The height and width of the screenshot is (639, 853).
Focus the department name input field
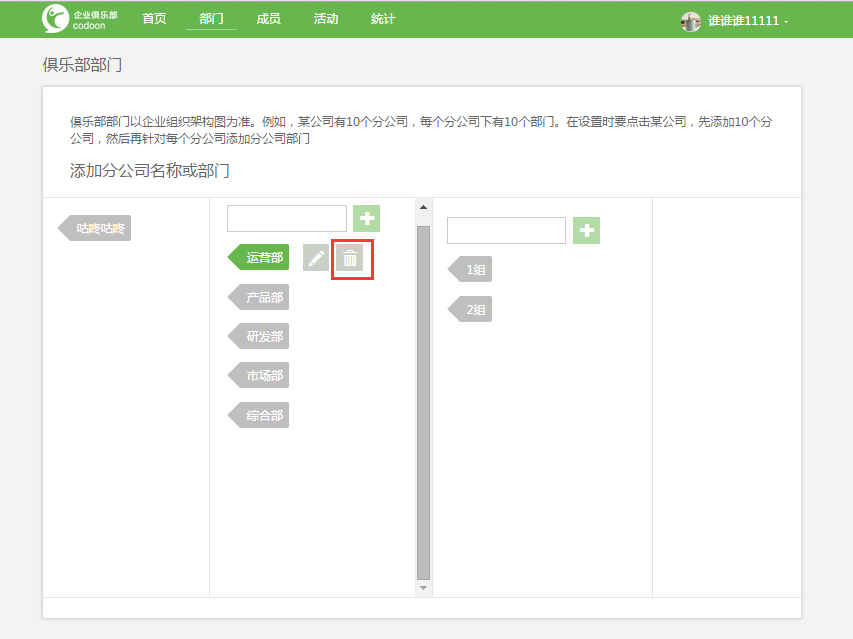point(287,219)
